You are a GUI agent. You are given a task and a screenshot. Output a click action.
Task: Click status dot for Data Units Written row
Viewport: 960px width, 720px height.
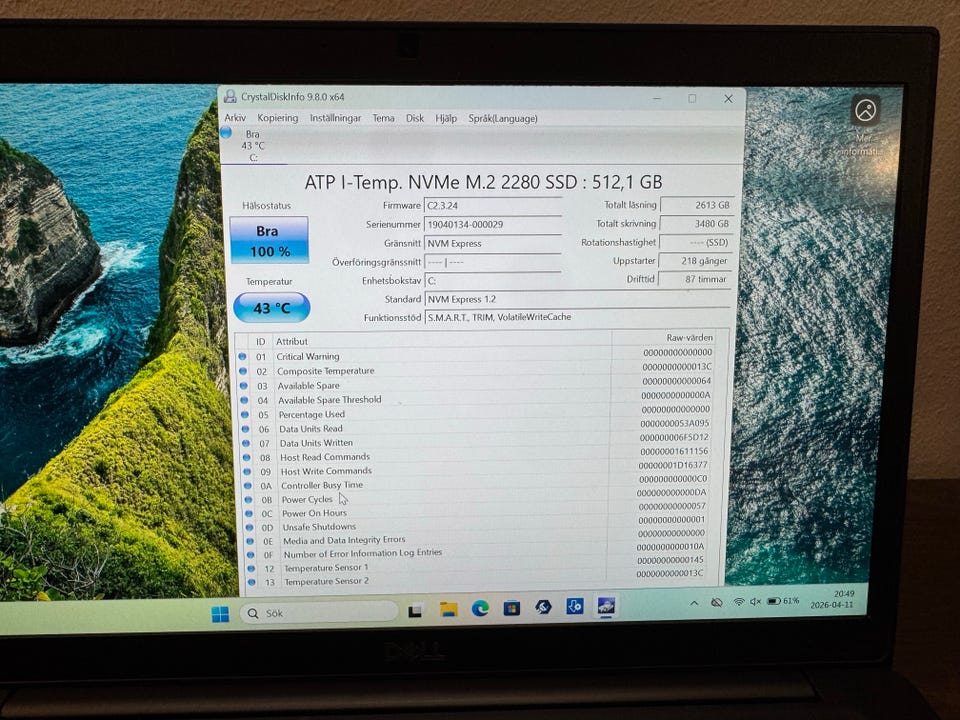(246, 443)
